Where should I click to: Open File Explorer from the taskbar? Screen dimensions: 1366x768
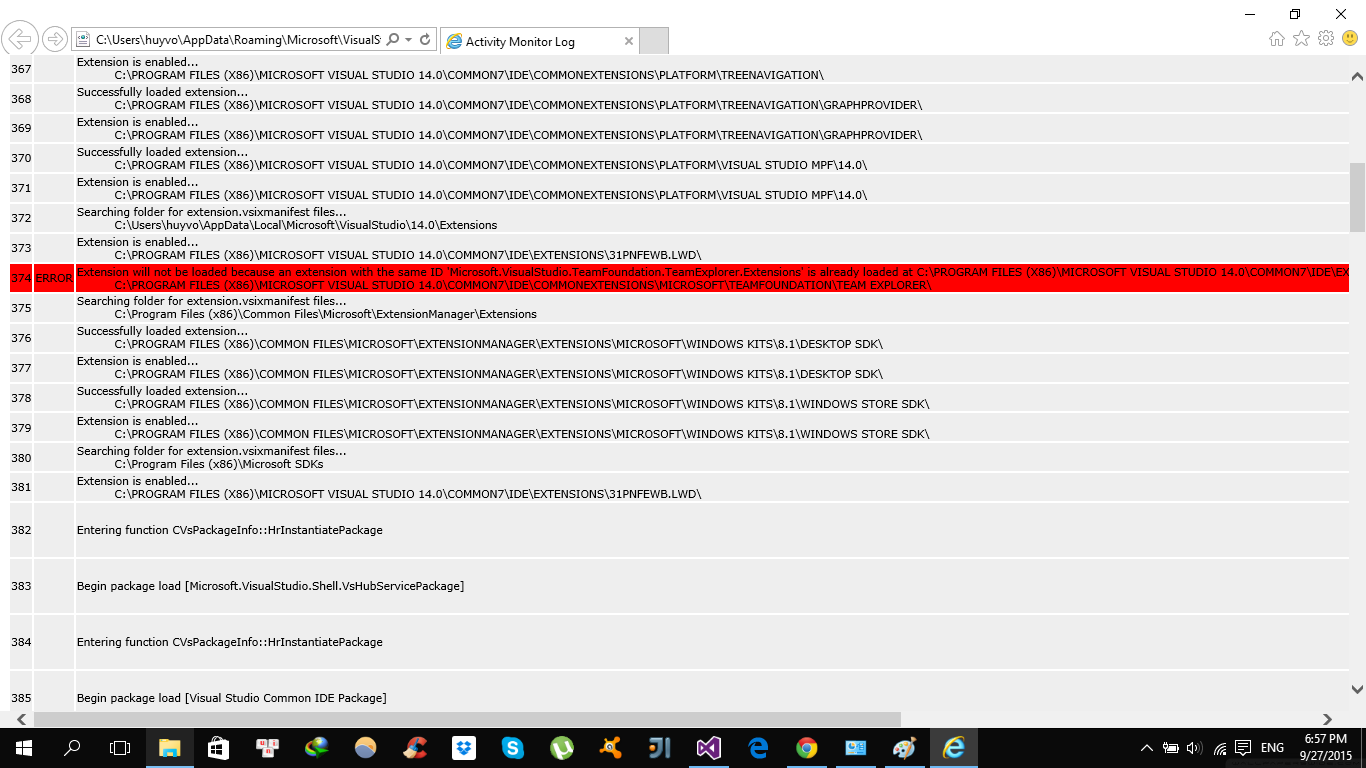pos(170,748)
